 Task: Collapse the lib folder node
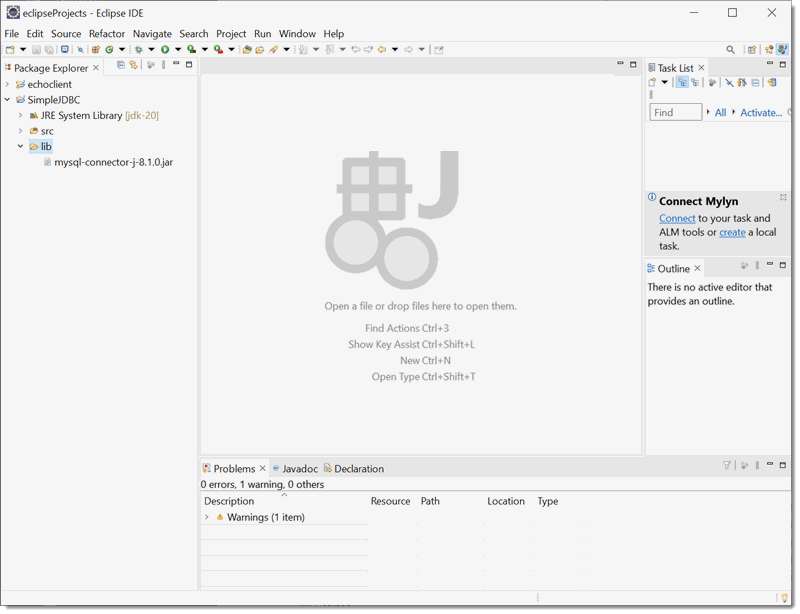click(x=20, y=146)
